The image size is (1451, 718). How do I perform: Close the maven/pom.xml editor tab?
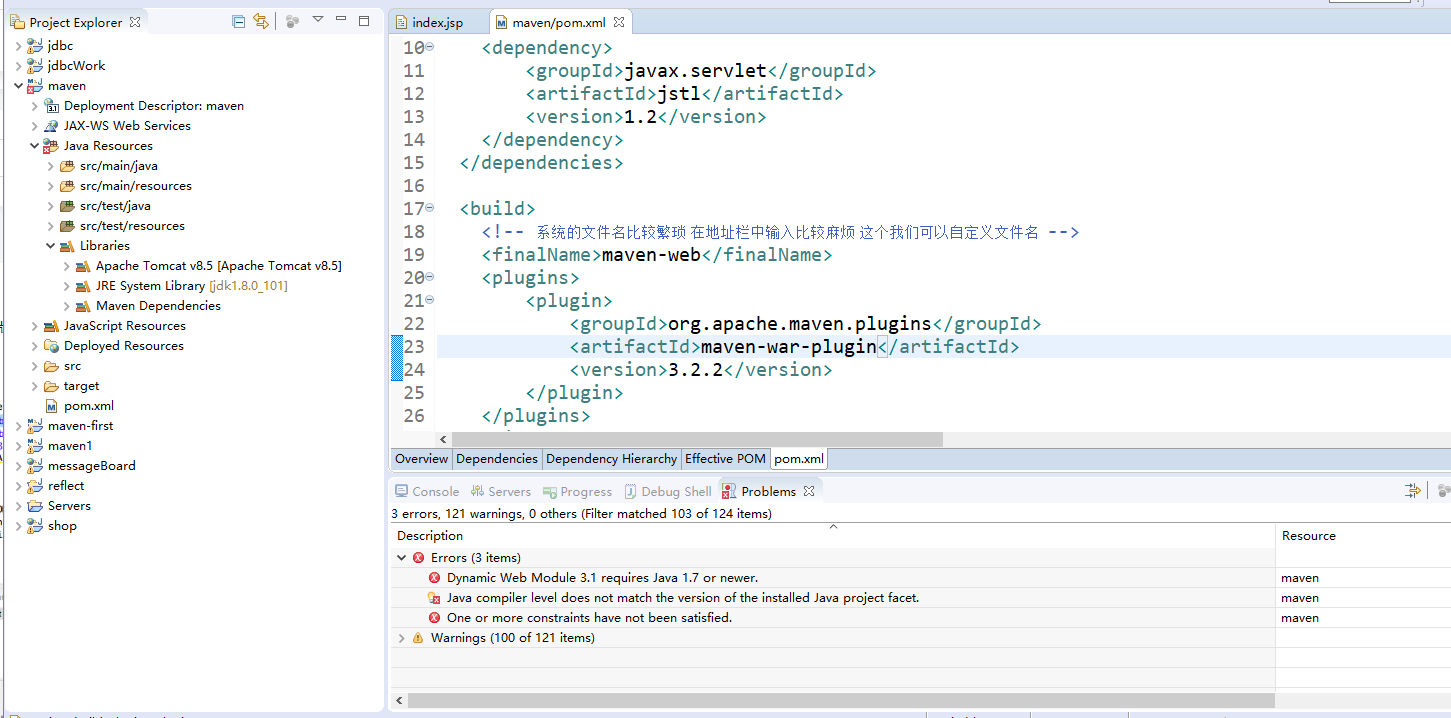tap(619, 22)
